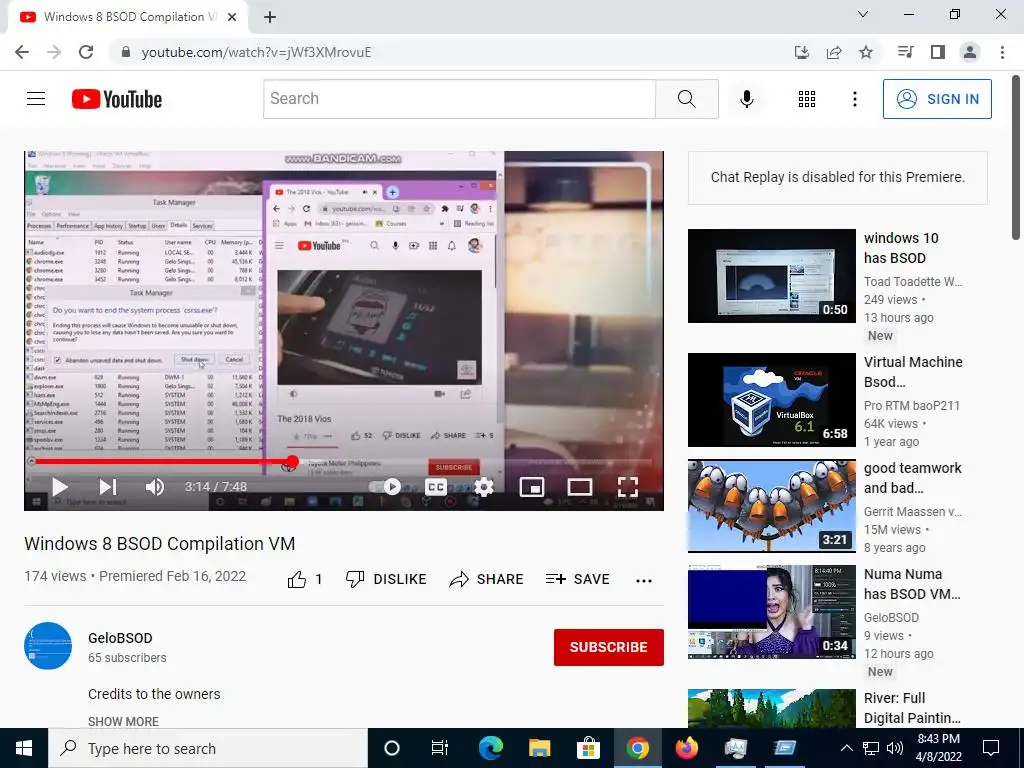Focus the YouTube search field
Viewport: 1024px width, 768px height.
pyautogui.click(x=460, y=99)
